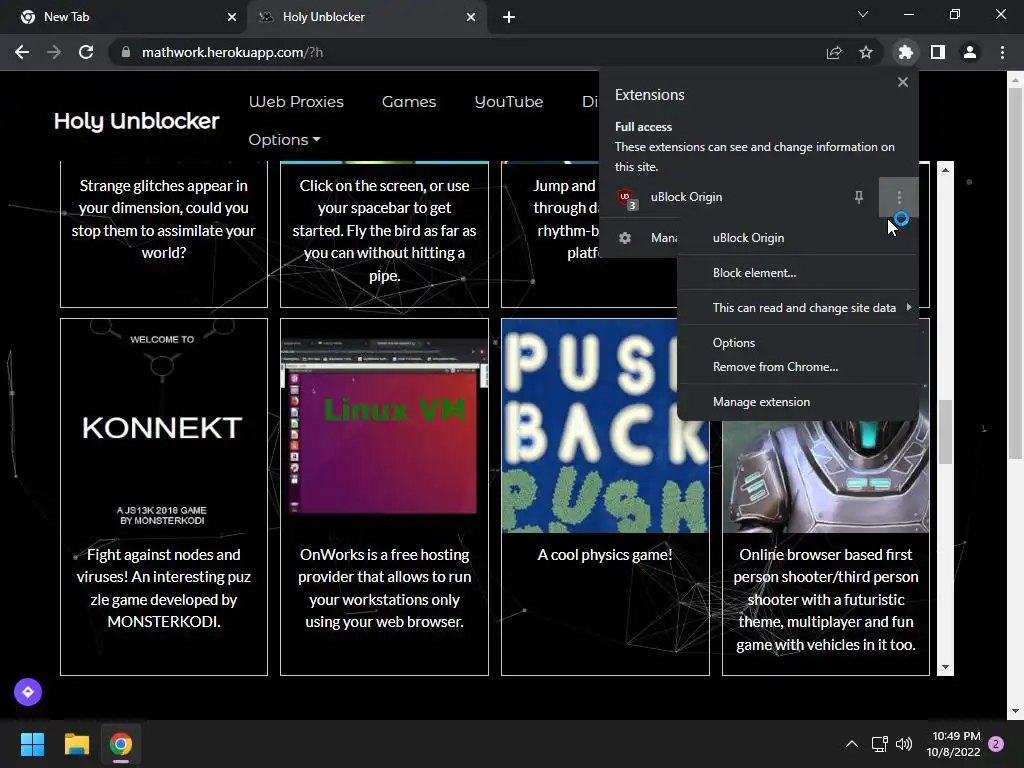Toggle the Extensions puzzle icon
Image resolution: width=1024 pixels, height=768 pixels.
905,52
